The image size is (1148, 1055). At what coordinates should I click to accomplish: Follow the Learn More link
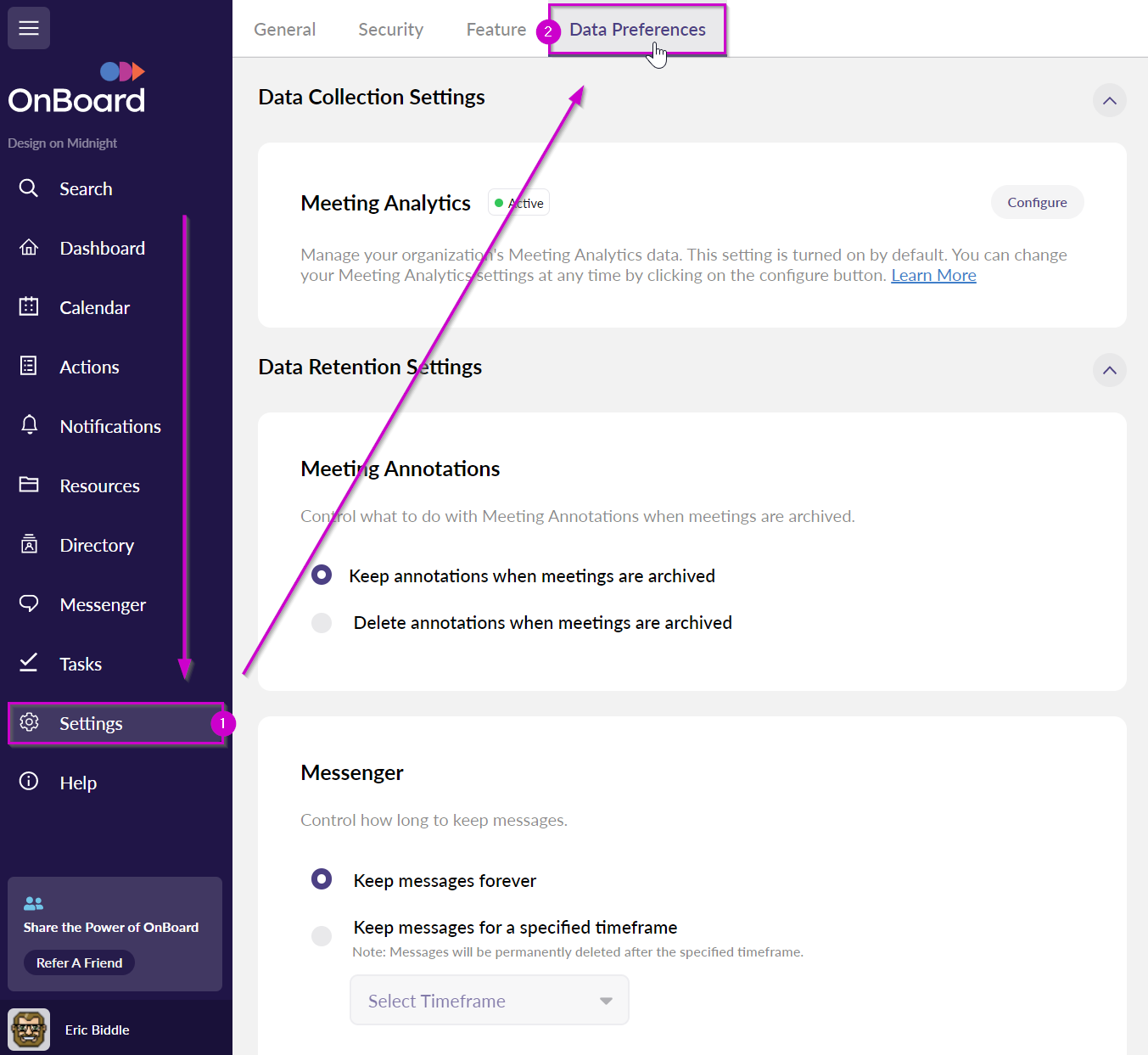coord(933,275)
